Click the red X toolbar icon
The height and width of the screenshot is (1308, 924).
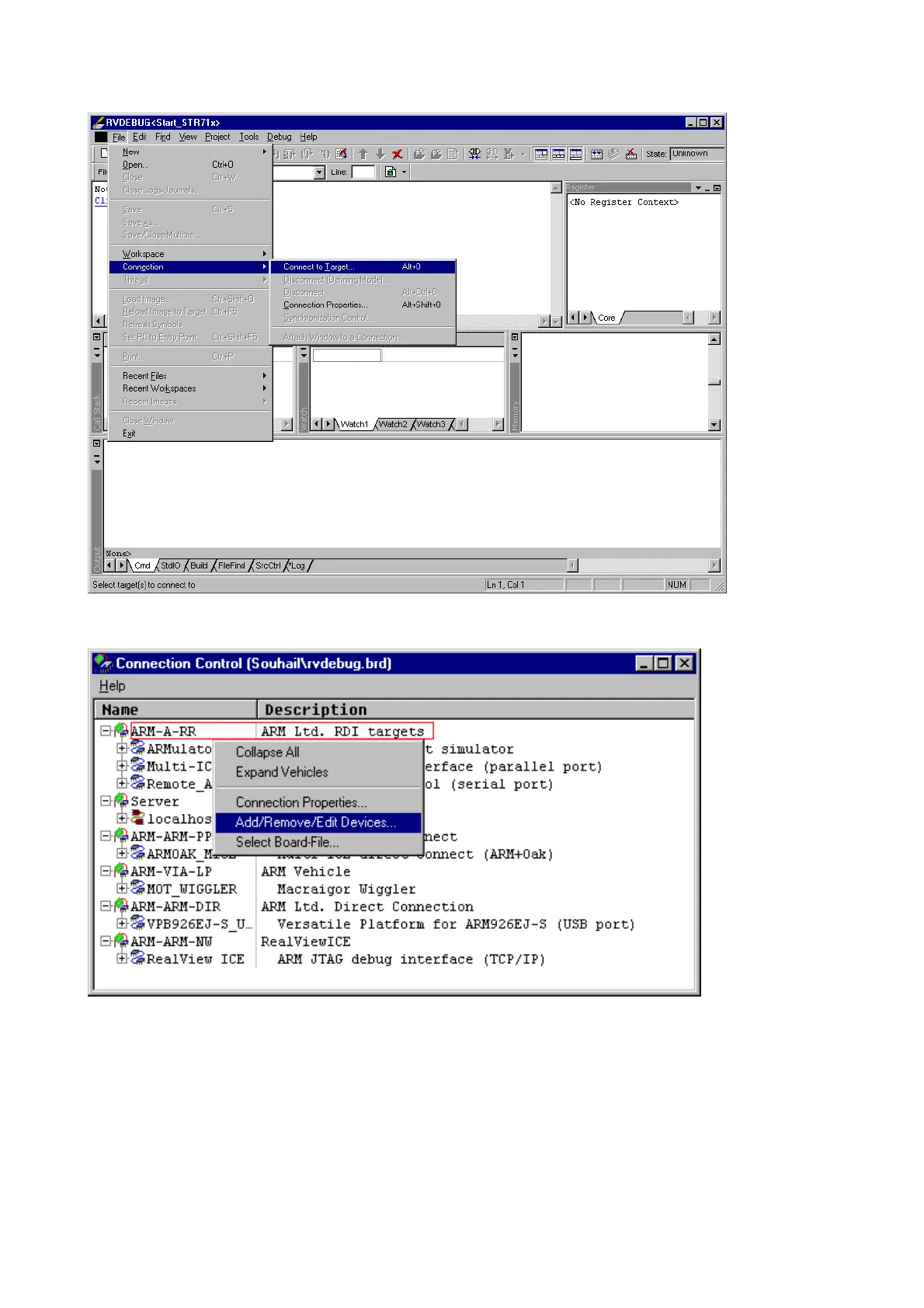(398, 154)
